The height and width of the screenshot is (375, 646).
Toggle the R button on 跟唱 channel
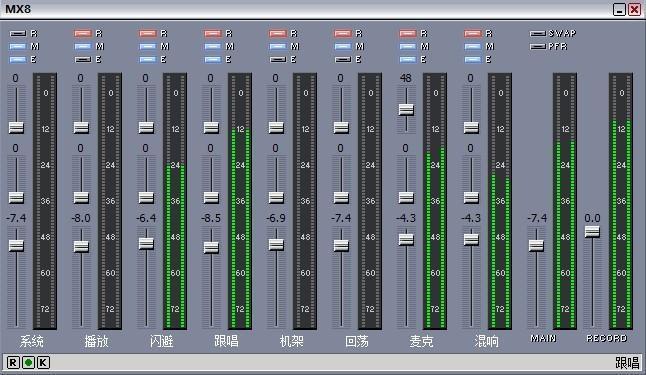(x=213, y=33)
